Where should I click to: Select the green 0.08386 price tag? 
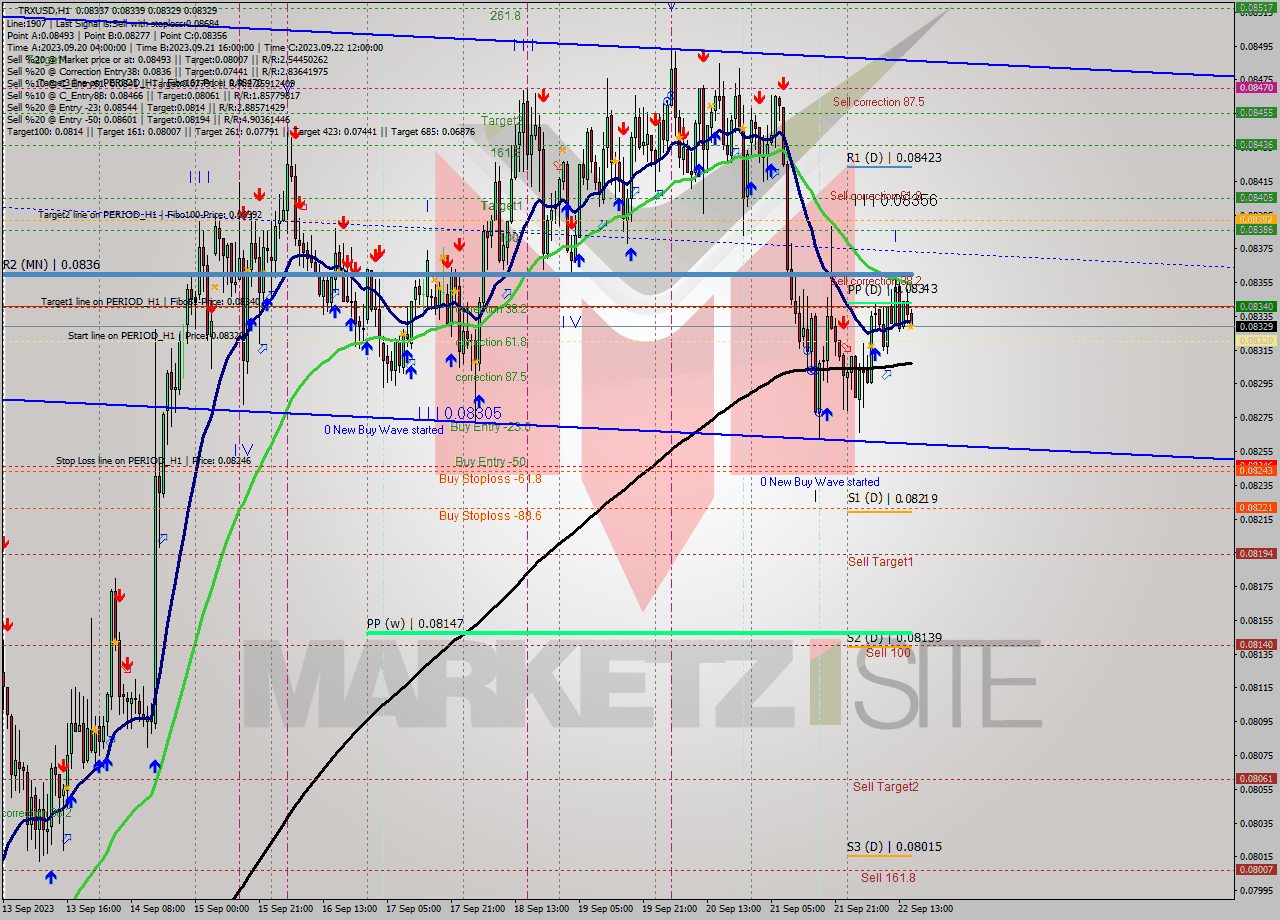[1256, 229]
